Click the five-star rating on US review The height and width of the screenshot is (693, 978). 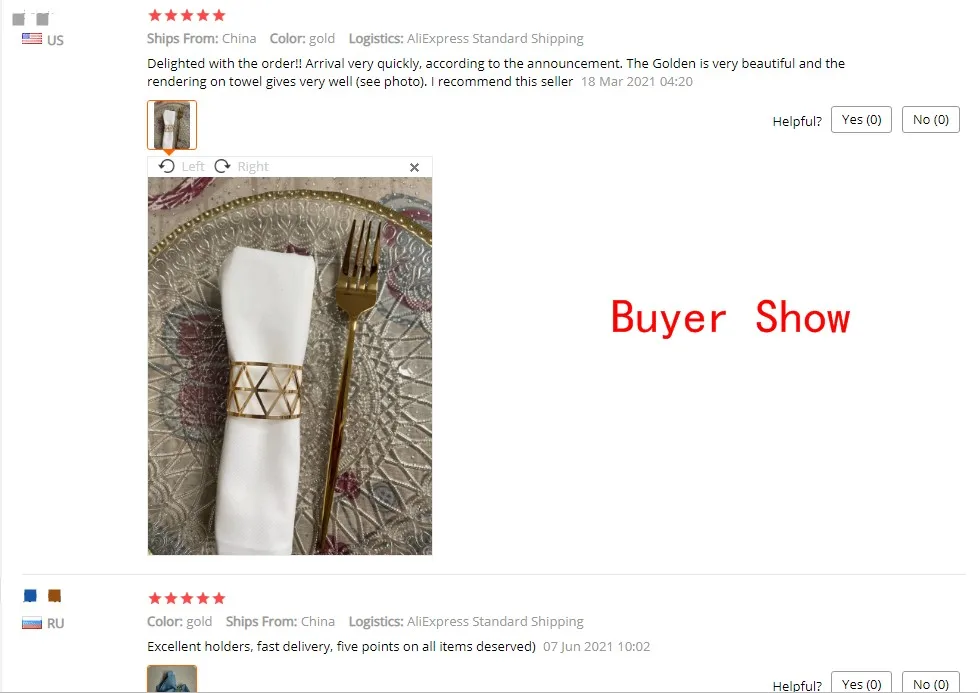[x=186, y=15]
